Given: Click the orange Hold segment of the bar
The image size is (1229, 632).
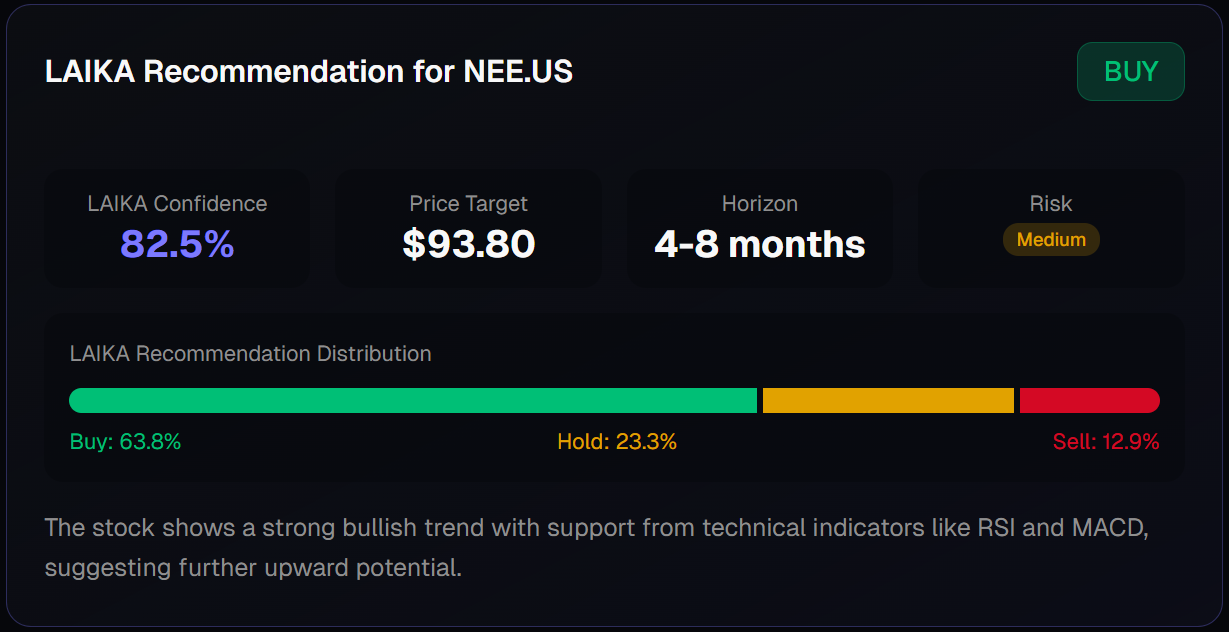Looking at the screenshot, I should (888, 401).
